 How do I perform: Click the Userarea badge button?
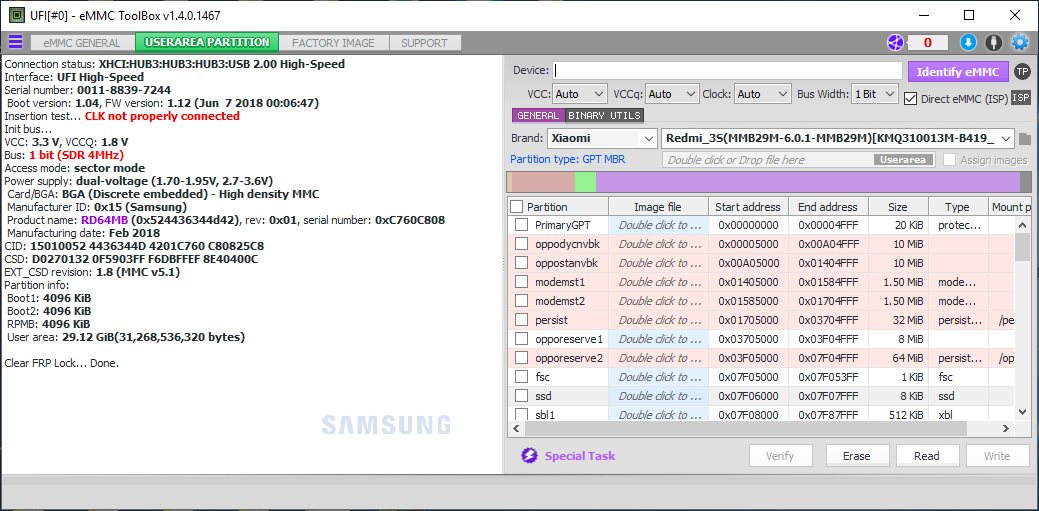[904, 160]
